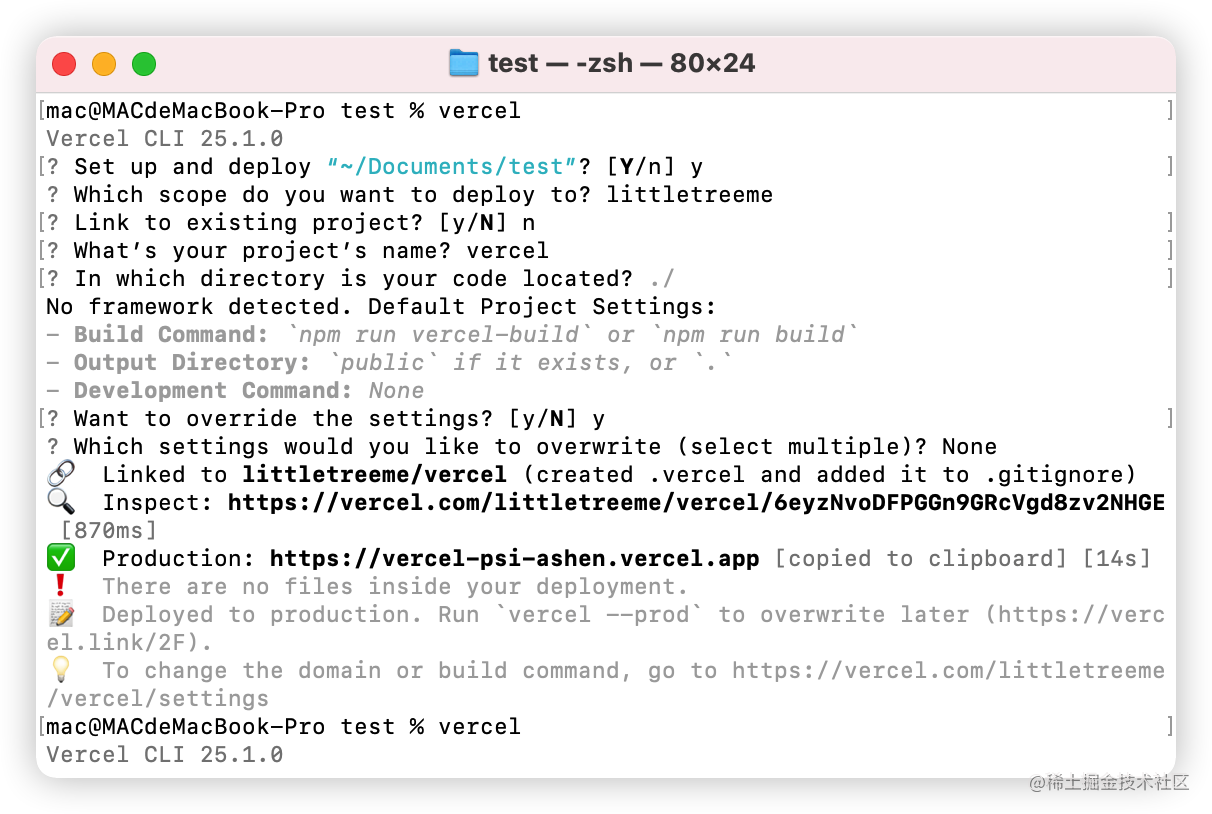Click the memo Deployed-to-production icon
Image resolution: width=1212 pixels, height=814 pixels.
[61, 614]
